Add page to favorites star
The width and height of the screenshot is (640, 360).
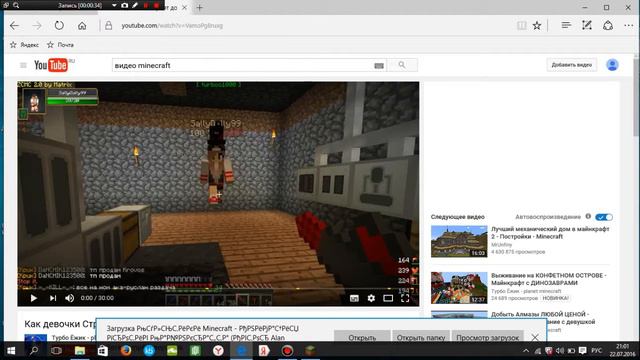point(537,26)
